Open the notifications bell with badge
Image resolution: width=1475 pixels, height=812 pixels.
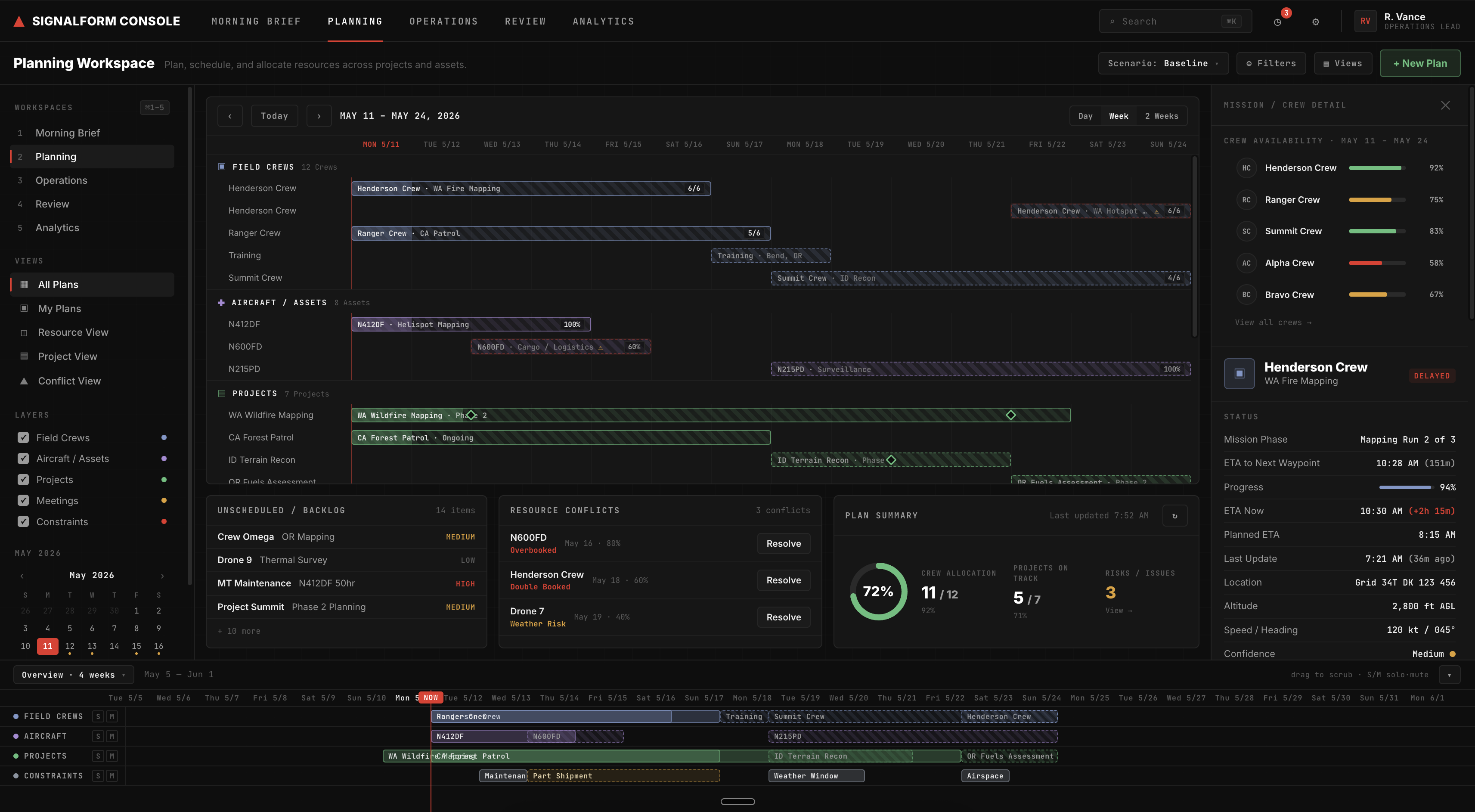point(1277,22)
